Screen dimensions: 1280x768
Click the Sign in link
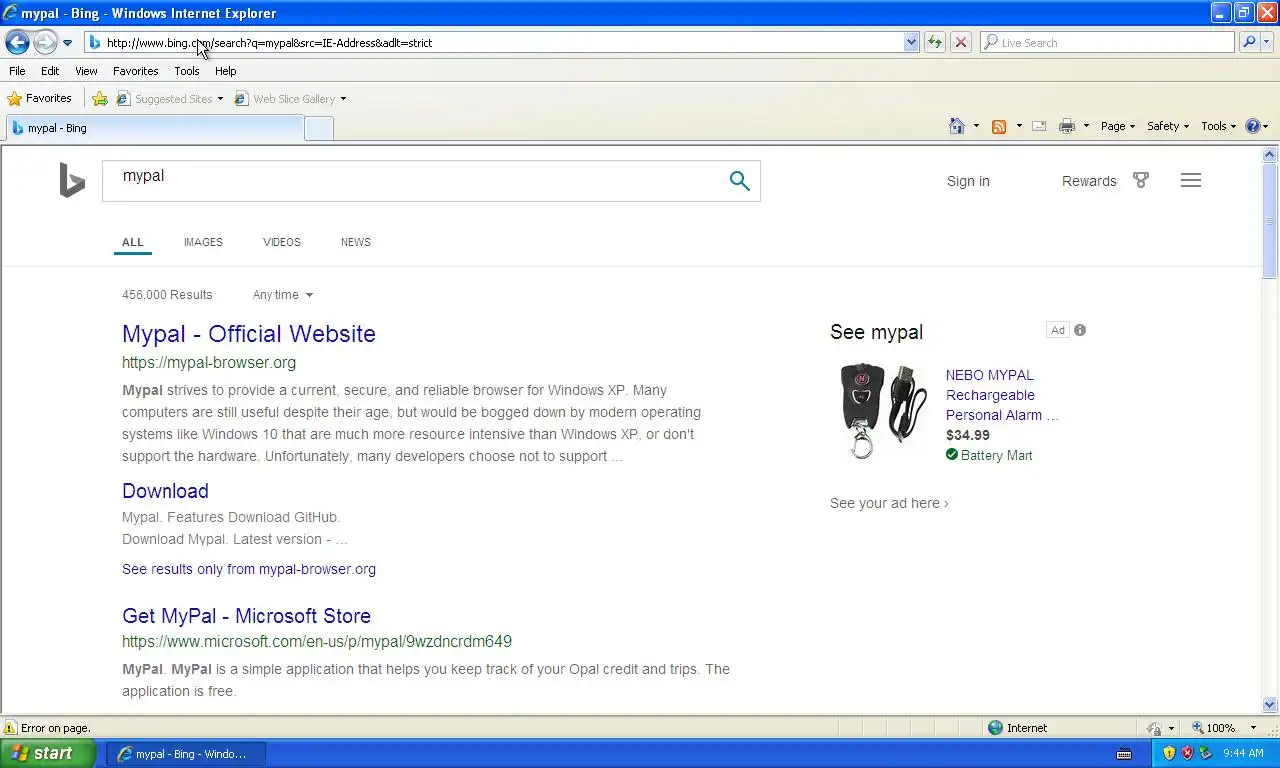968,181
